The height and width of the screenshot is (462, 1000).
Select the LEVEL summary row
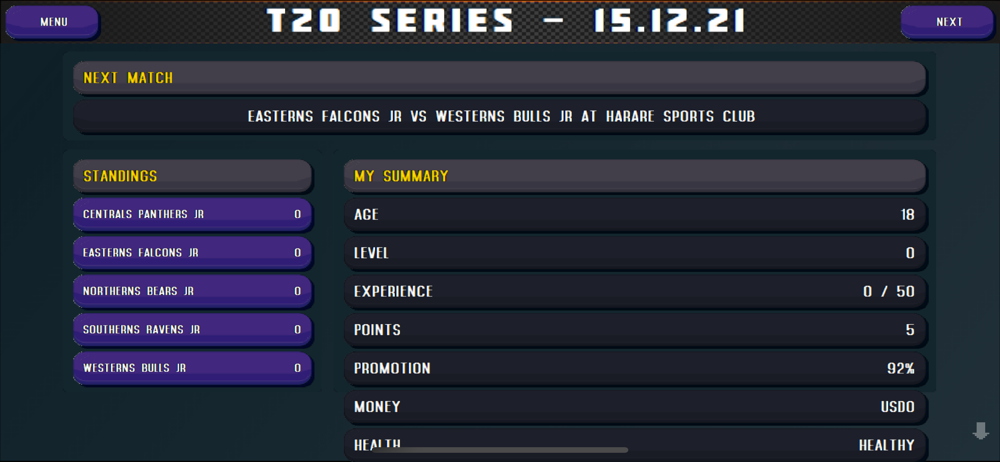point(635,253)
